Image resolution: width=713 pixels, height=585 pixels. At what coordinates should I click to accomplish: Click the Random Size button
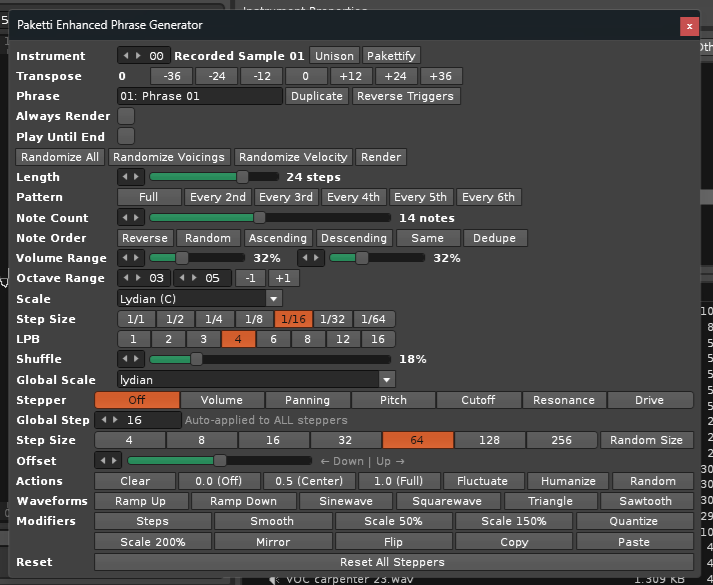pyautogui.click(x=647, y=440)
